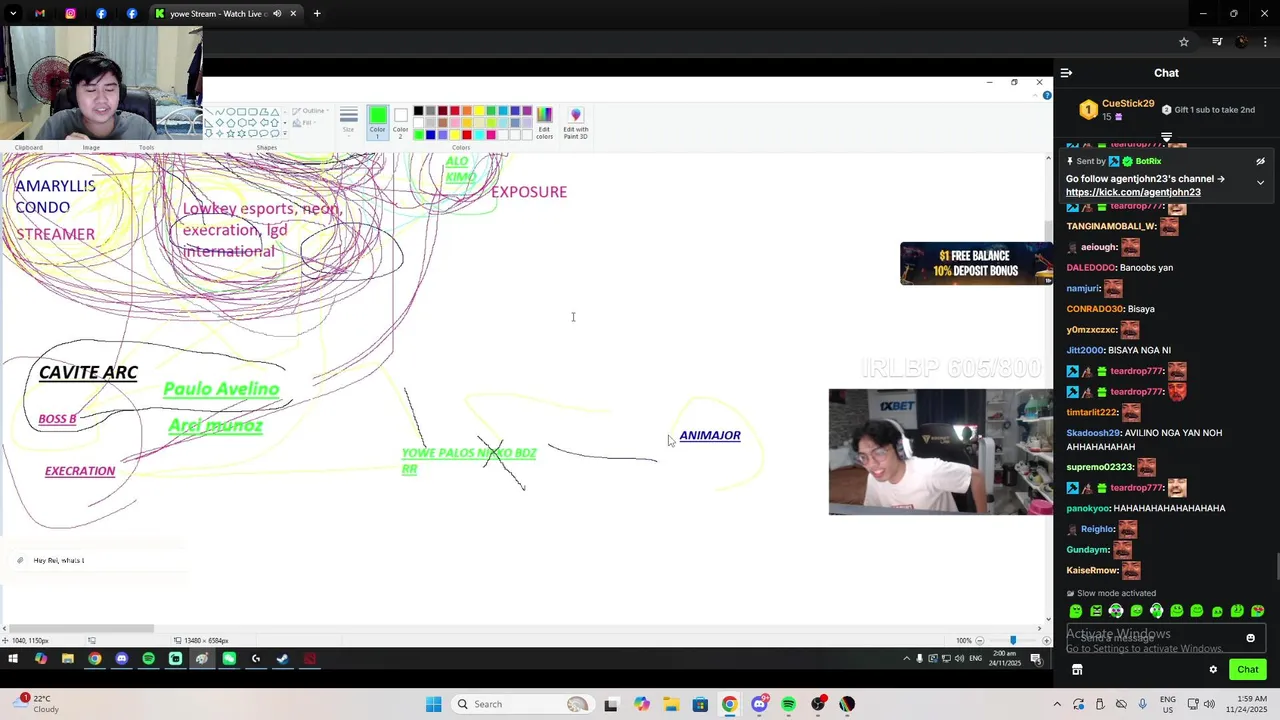The height and width of the screenshot is (720, 1280).
Task: Switch to the first Facebook pinned tab
Action: point(101,13)
